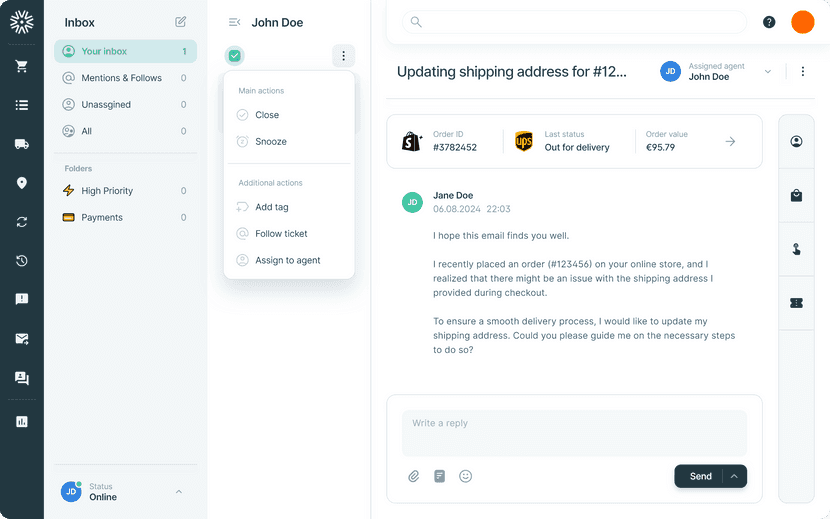The height and width of the screenshot is (519, 830).
Task: Collapse the ticket list panel toggle
Action: [234, 22]
